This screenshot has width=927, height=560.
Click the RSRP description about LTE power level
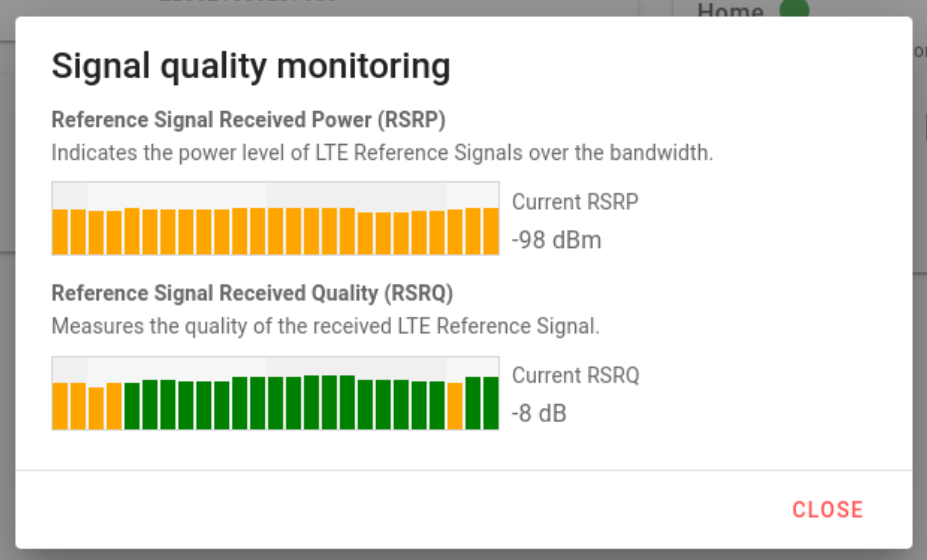click(x=381, y=154)
